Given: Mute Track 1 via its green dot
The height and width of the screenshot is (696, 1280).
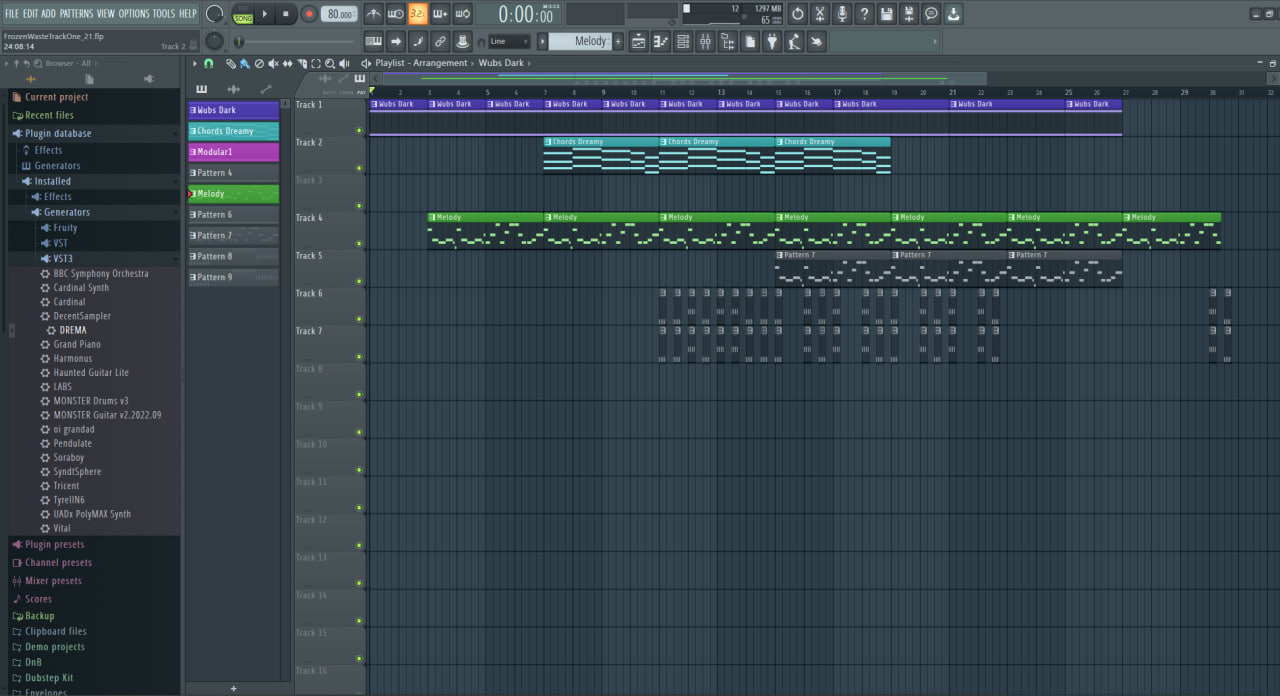Looking at the screenshot, I should coord(359,130).
